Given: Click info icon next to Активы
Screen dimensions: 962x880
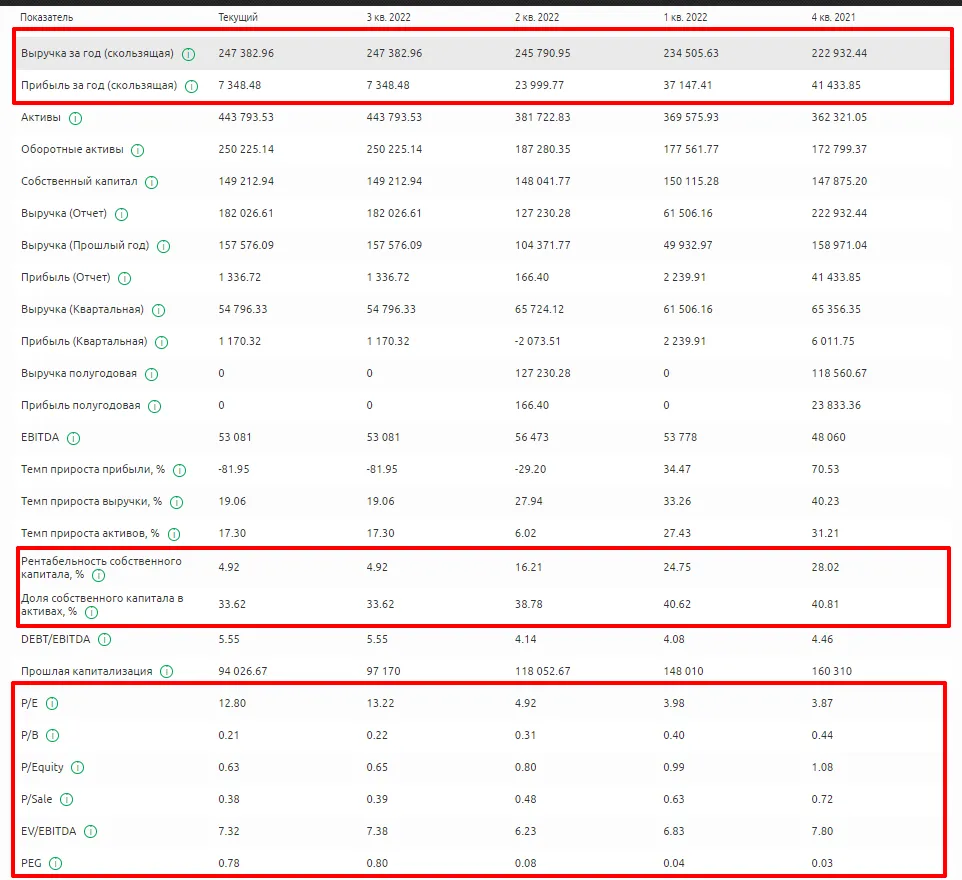Looking at the screenshot, I should [75, 118].
